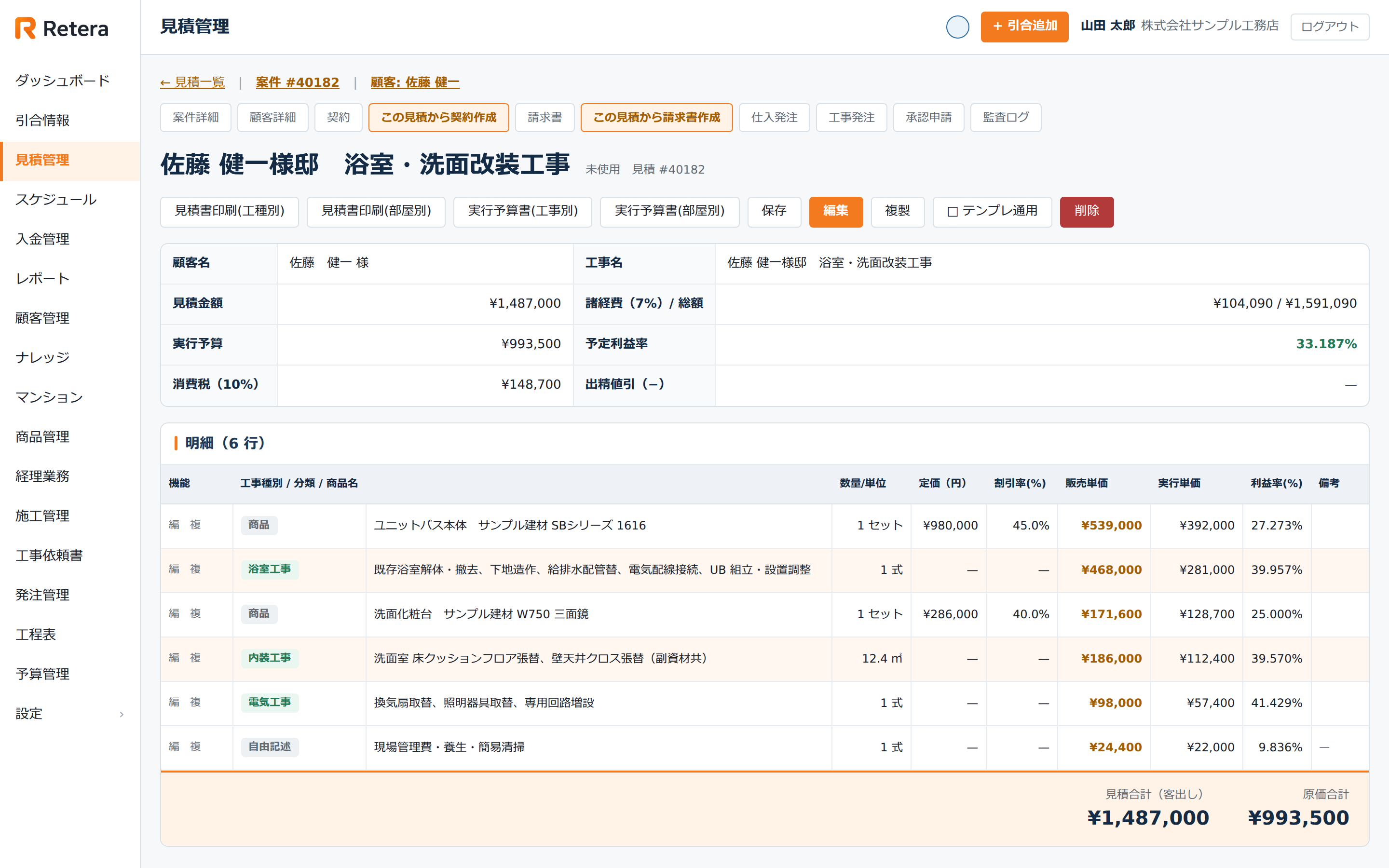Click the 見積書印刷(部屋別) button

point(376,212)
